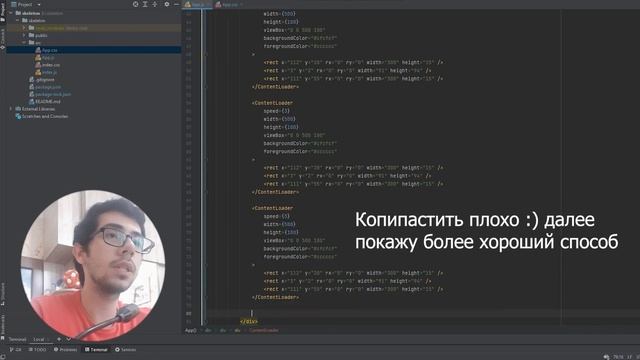This screenshot has height=360, width=640.
Task: Click the Scratches and Consoles icon
Action: [x=18, y=116]
